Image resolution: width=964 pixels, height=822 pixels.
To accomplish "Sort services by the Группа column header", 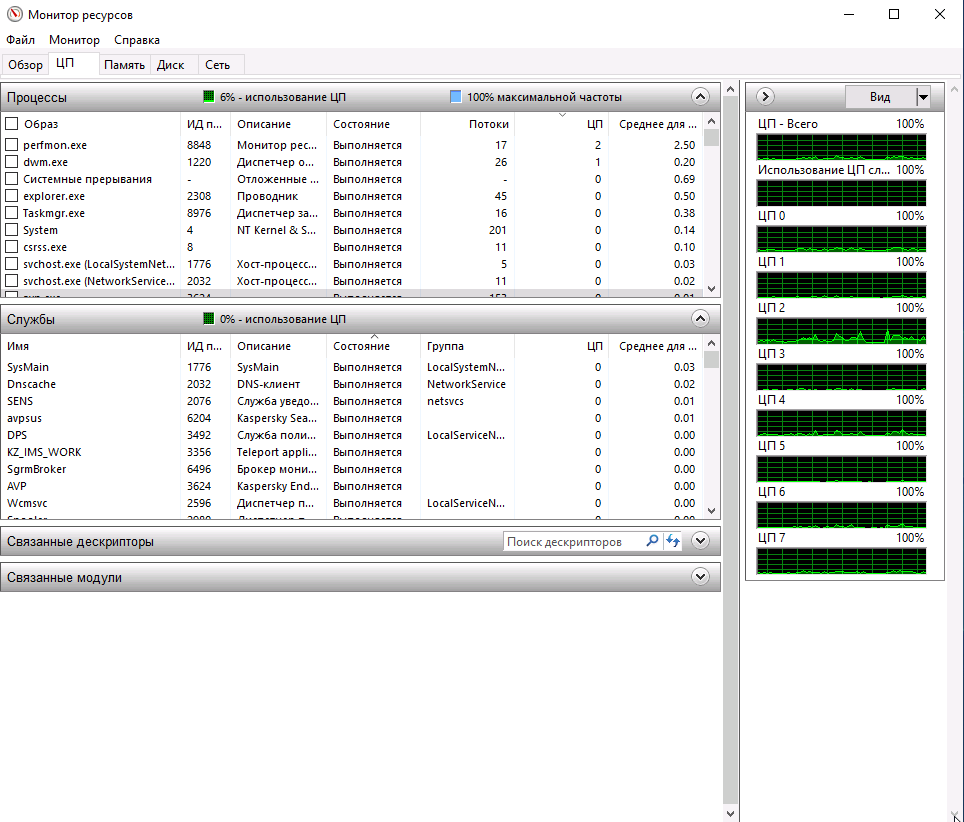I will pos(467,346).
